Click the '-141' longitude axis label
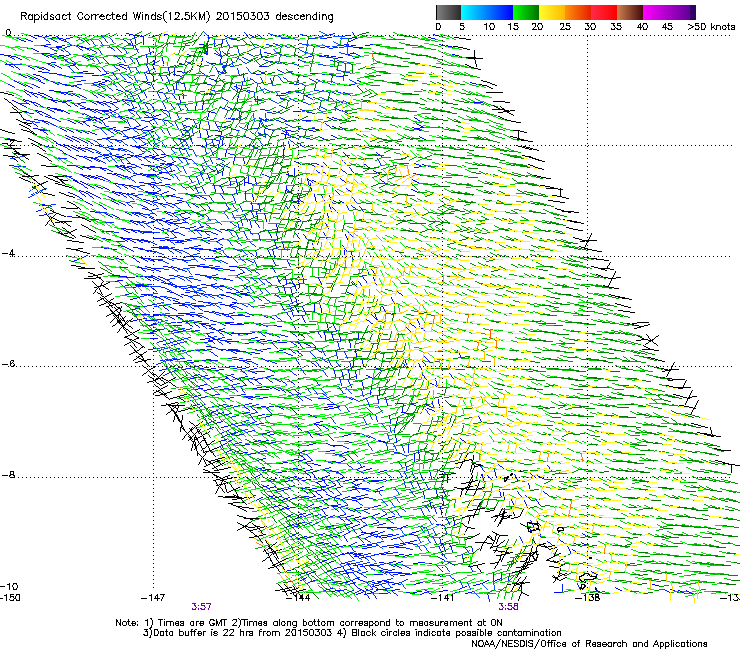Viewport: 740px width, 650px height. [443, 598]
